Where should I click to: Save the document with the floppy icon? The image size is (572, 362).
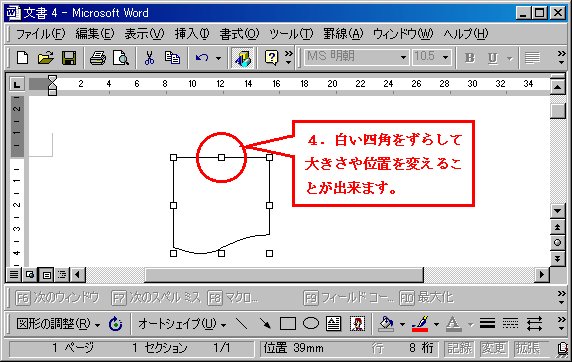pos(69,58)
